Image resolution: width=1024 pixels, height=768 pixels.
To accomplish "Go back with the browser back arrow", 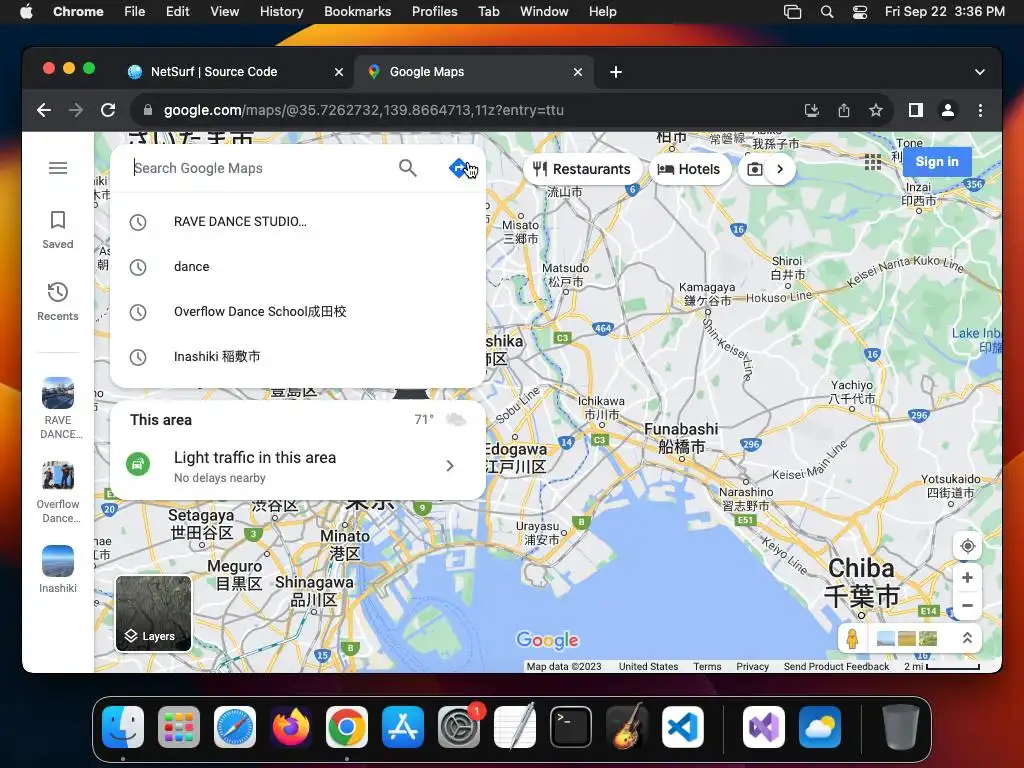I will [44, 110].
